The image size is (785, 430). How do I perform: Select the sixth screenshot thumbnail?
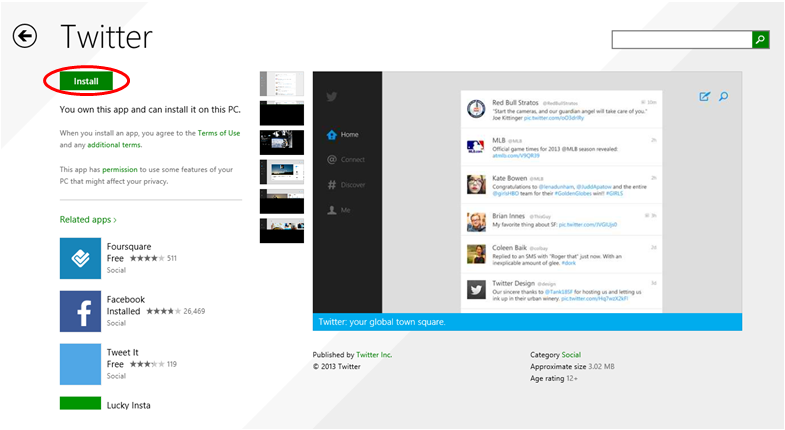tap(282, 231)
